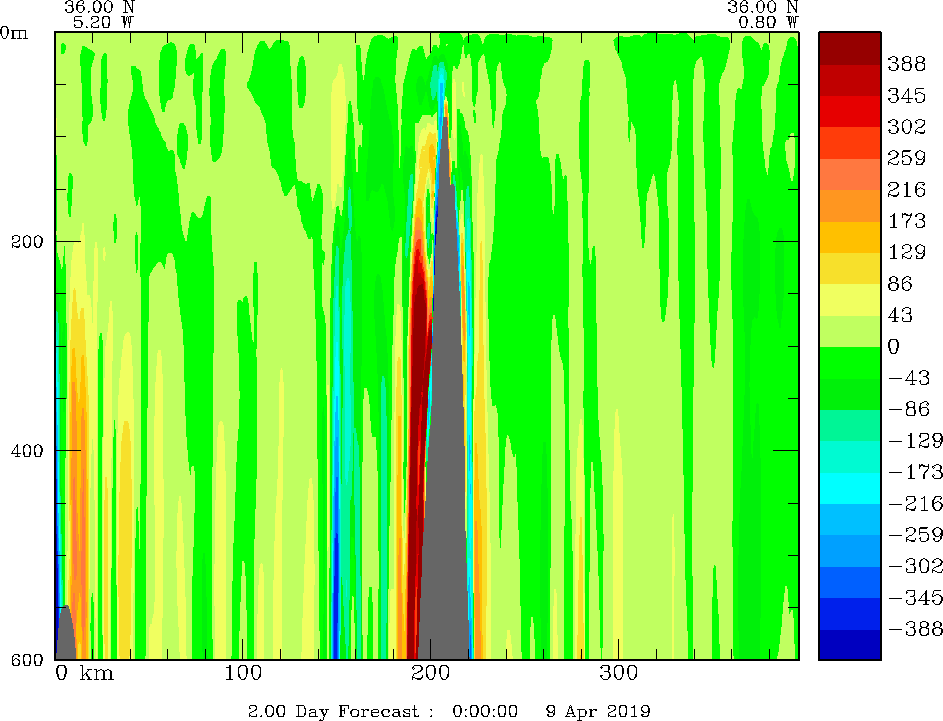Click the red 345 colorbar segment
Screen dimensions: 943x721
point(850,80)
